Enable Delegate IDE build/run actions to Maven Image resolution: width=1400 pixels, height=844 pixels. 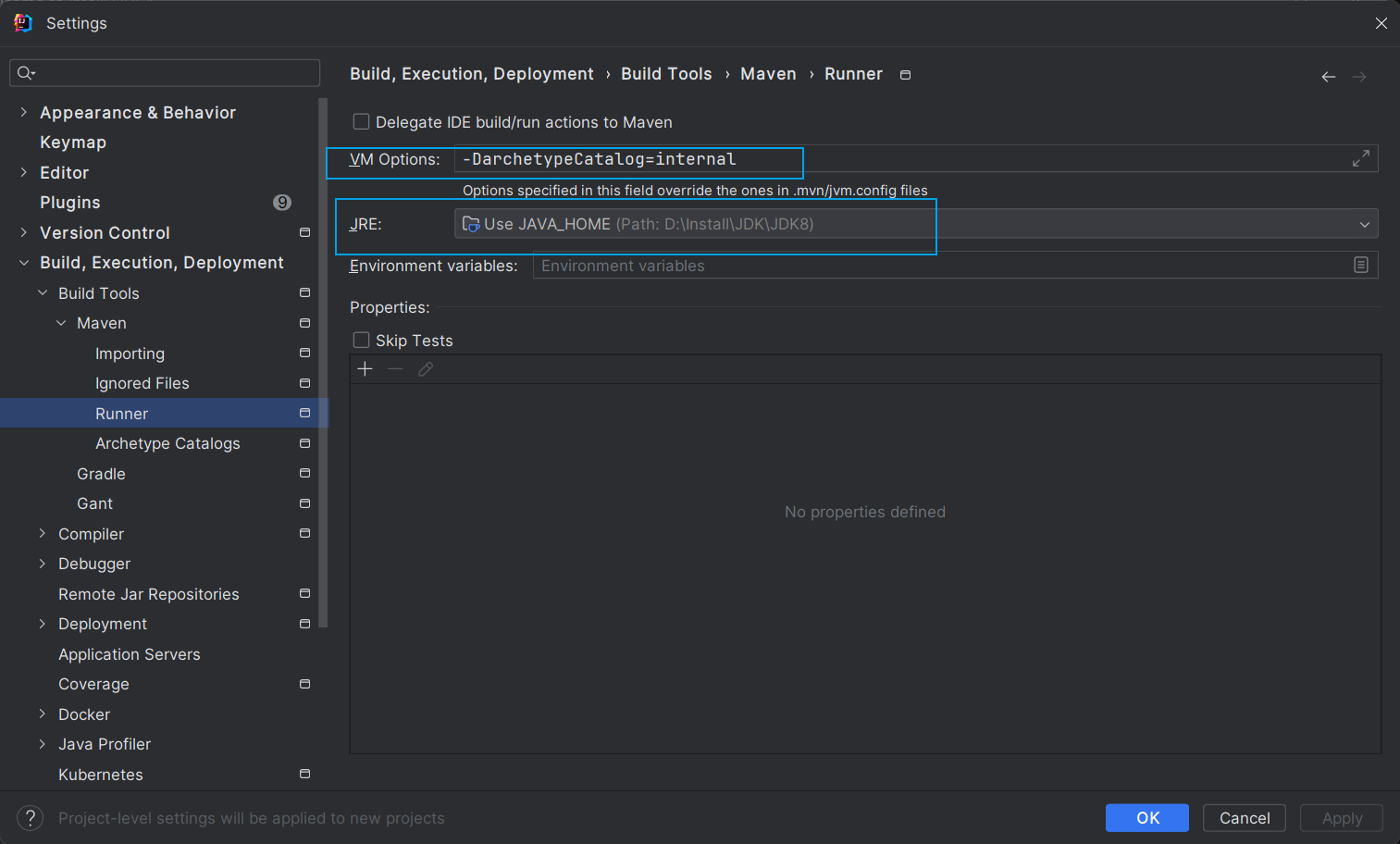point(362,121)
